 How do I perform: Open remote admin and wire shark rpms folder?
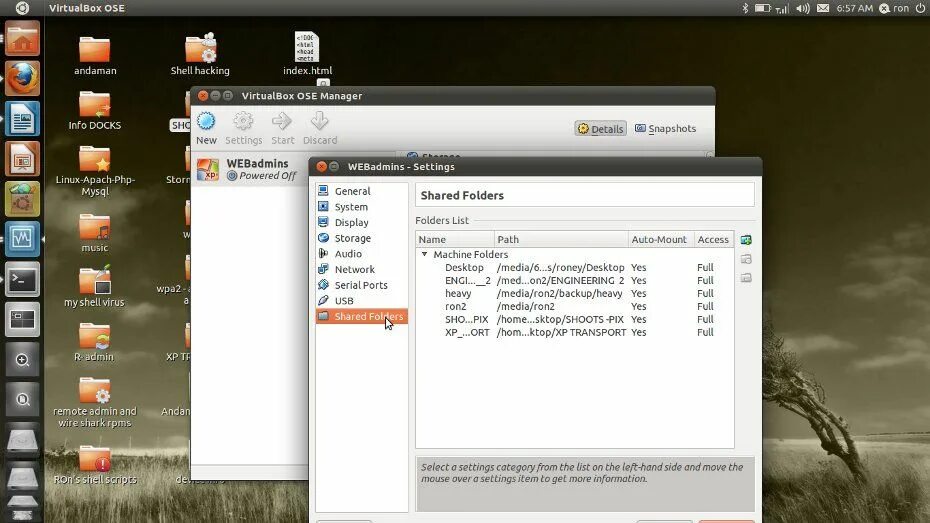tap(95, 402)
